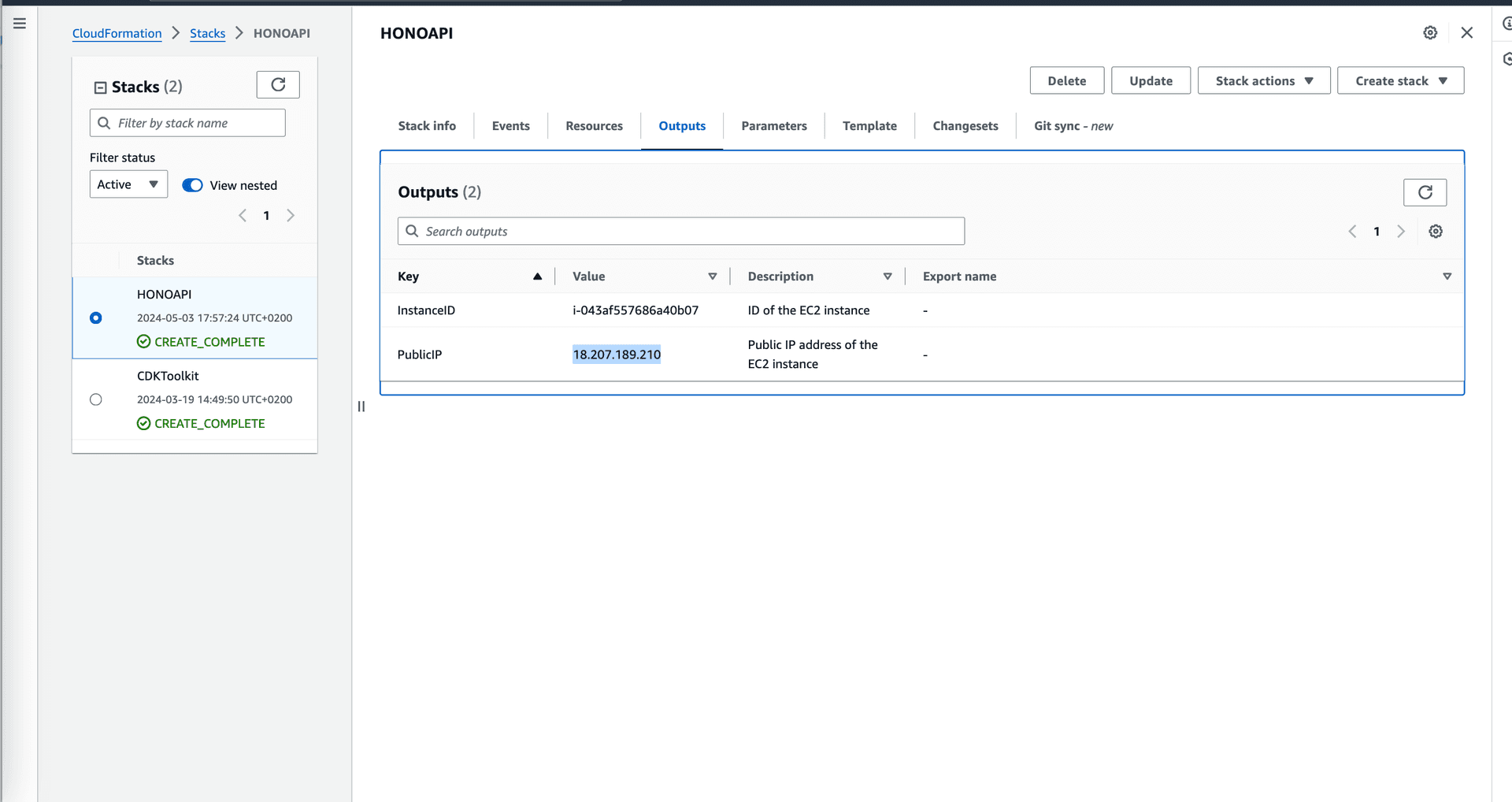Image resolution: width=1512 pixels, height=802 pixels.
Task: Switch to the Stack info tab
Action: pyautogui.click(x=427, y=126)
